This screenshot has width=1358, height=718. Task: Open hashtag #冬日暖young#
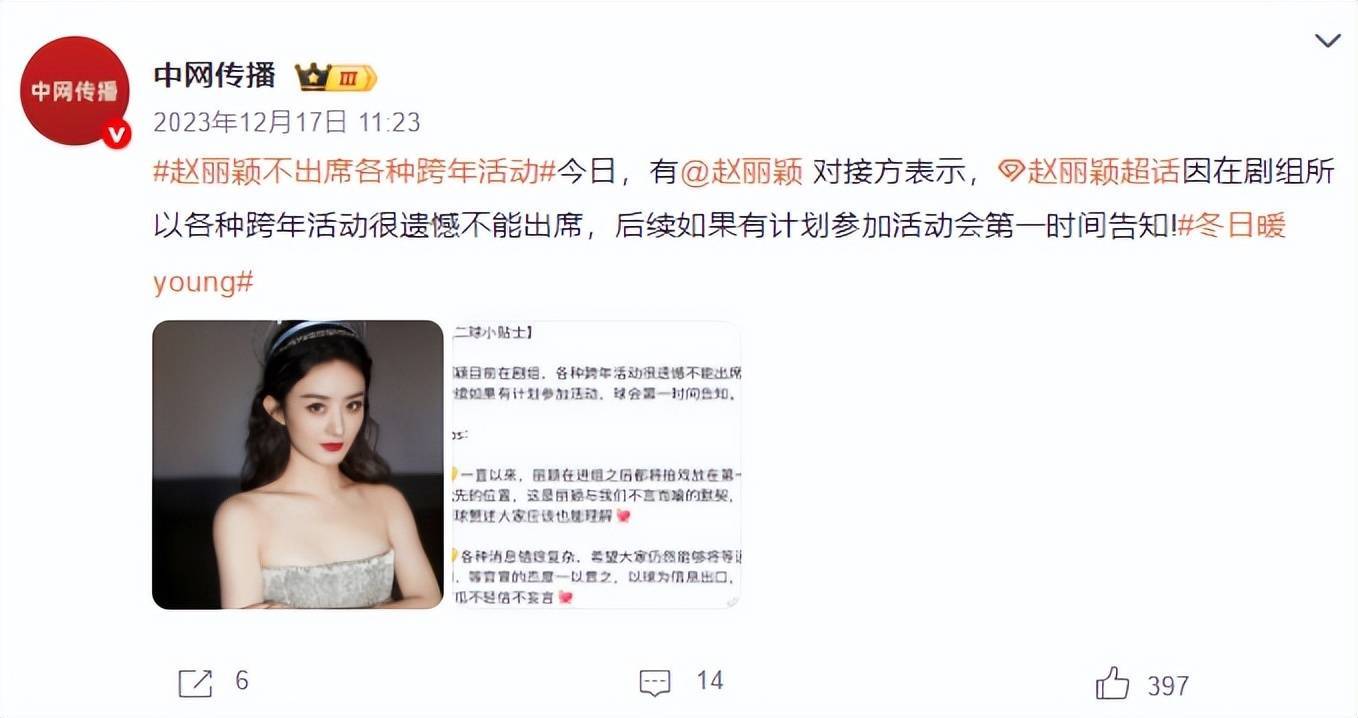tap(719, 253)
